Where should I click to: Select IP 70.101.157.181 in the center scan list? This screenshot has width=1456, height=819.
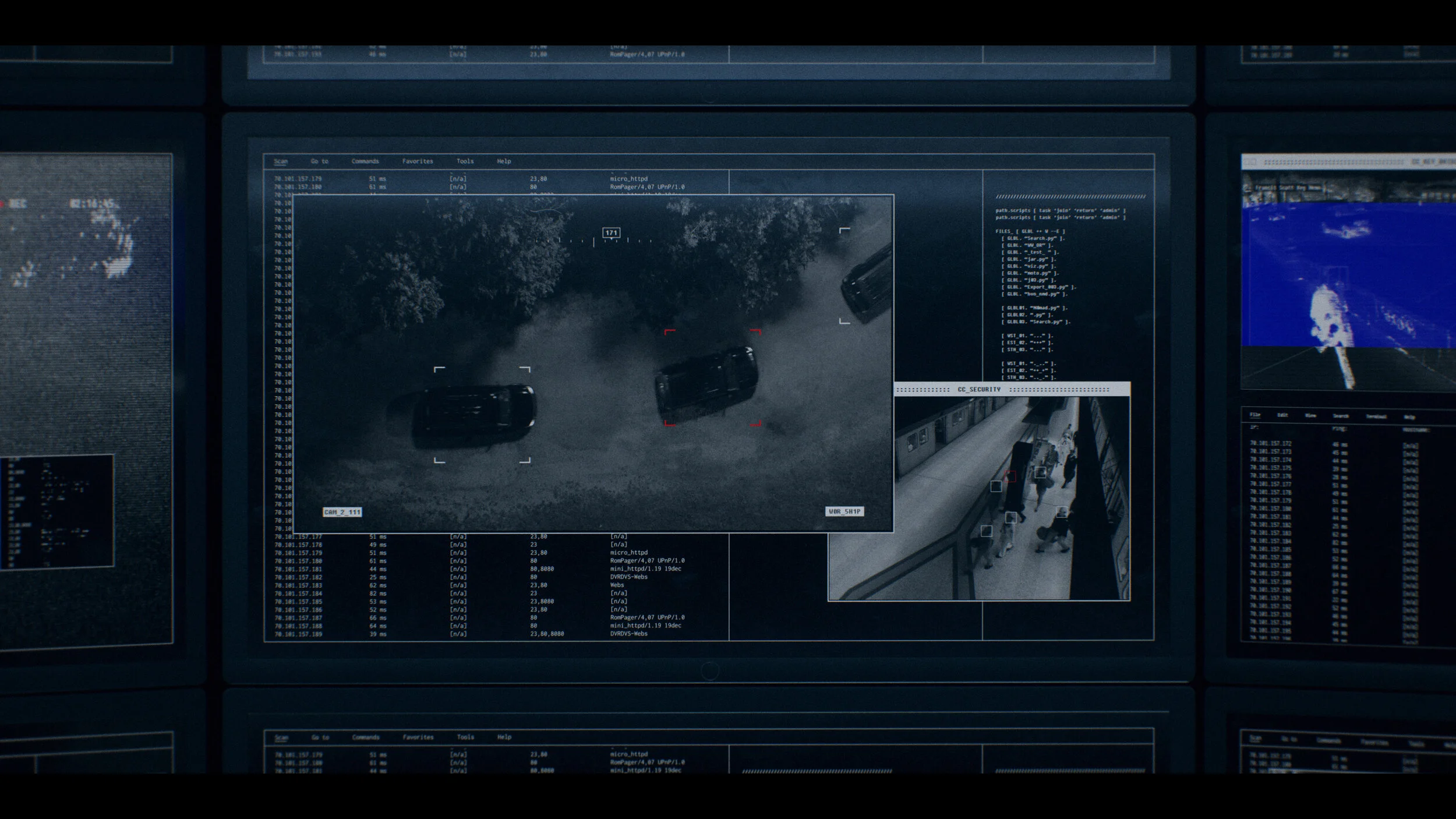pos(298,569)
